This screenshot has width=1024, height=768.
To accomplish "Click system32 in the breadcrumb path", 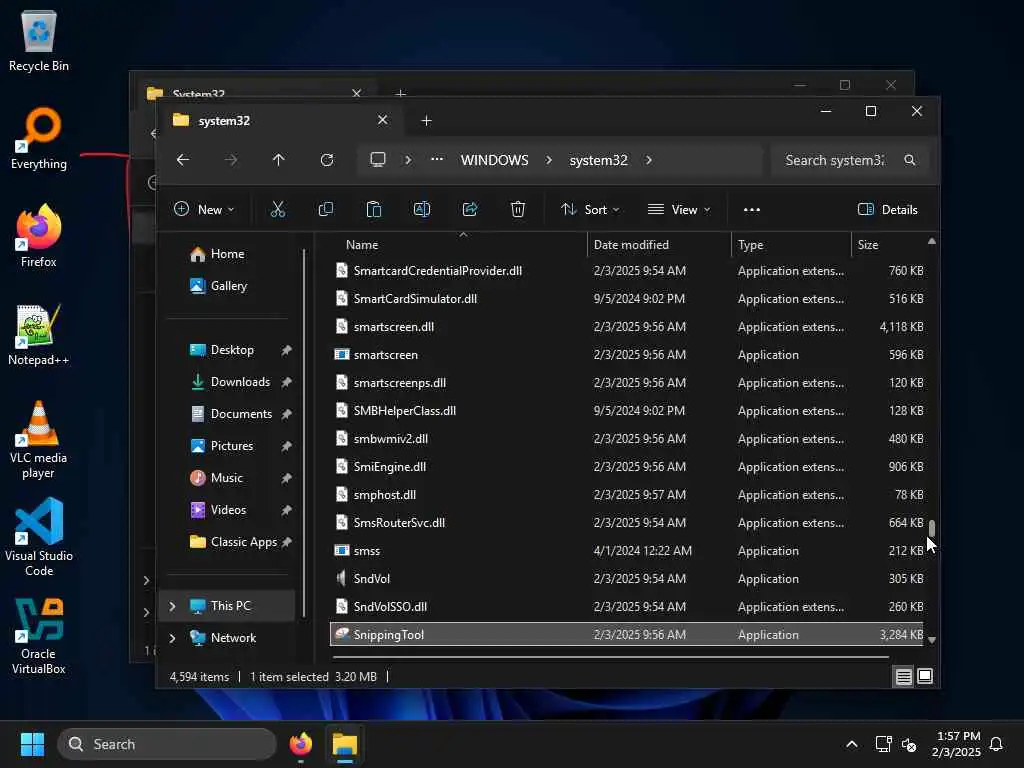I will 598,160.
